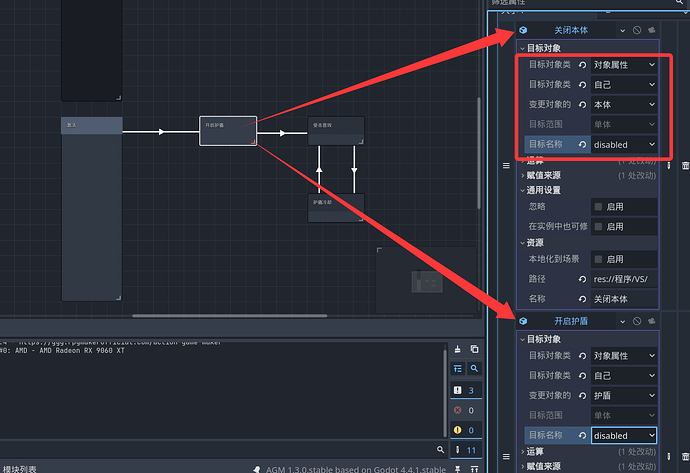Click the pin icon in the bottom status bar

coord(458,469)
